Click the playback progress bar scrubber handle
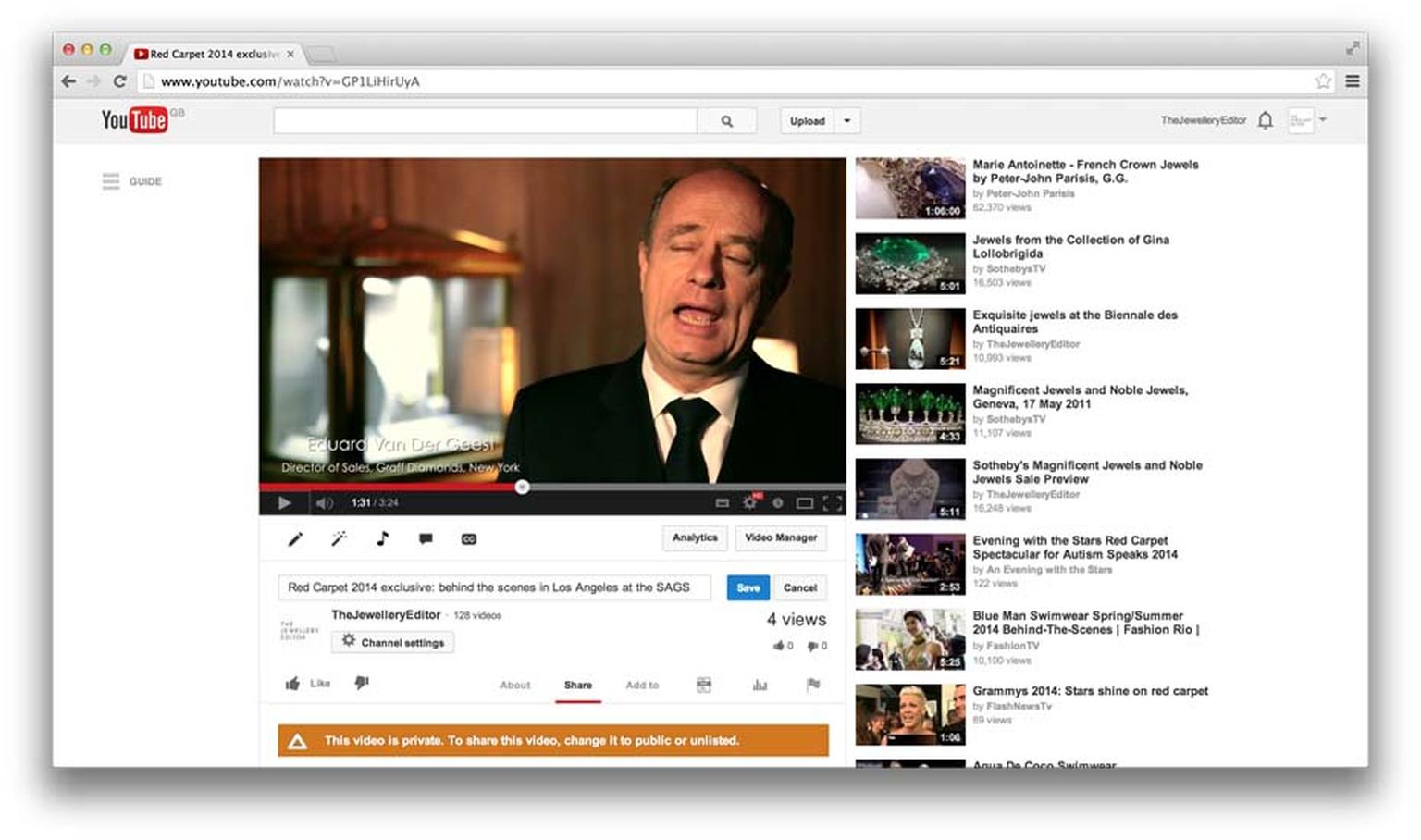This screenshot has height=840, width=1421. click(522, 486)
